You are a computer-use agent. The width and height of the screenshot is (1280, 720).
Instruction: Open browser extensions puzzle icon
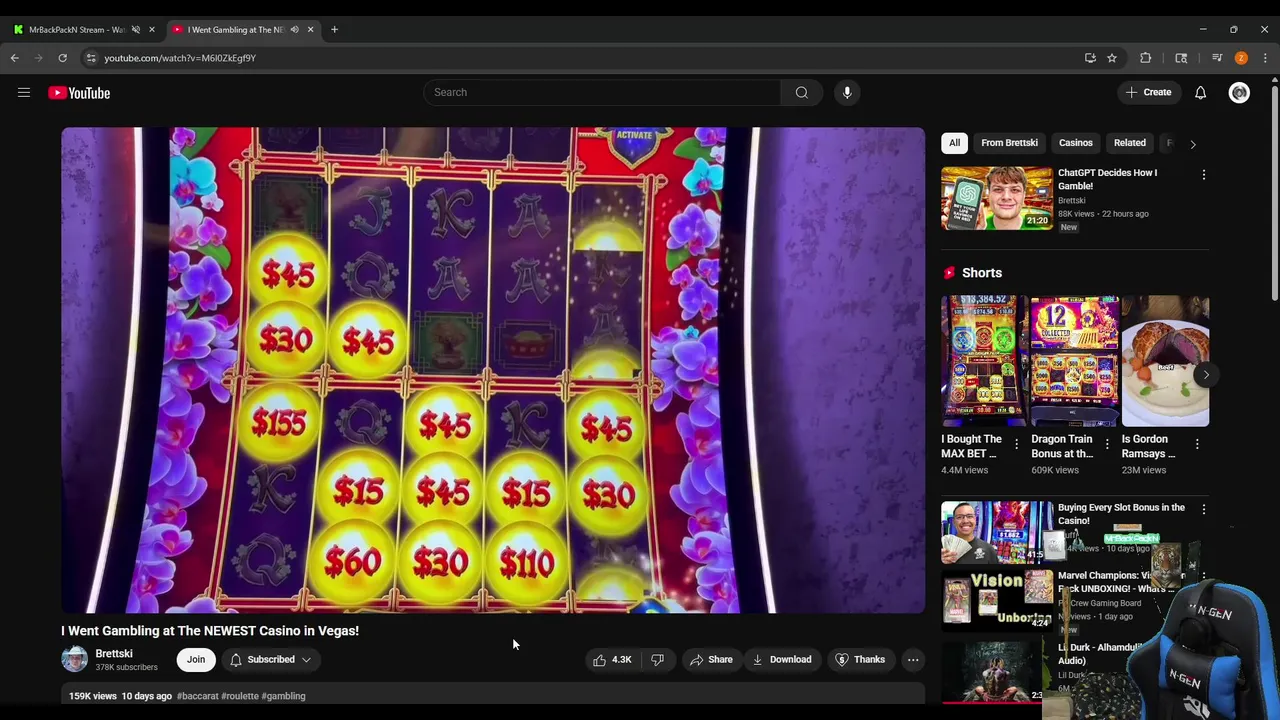(1146, 58)
